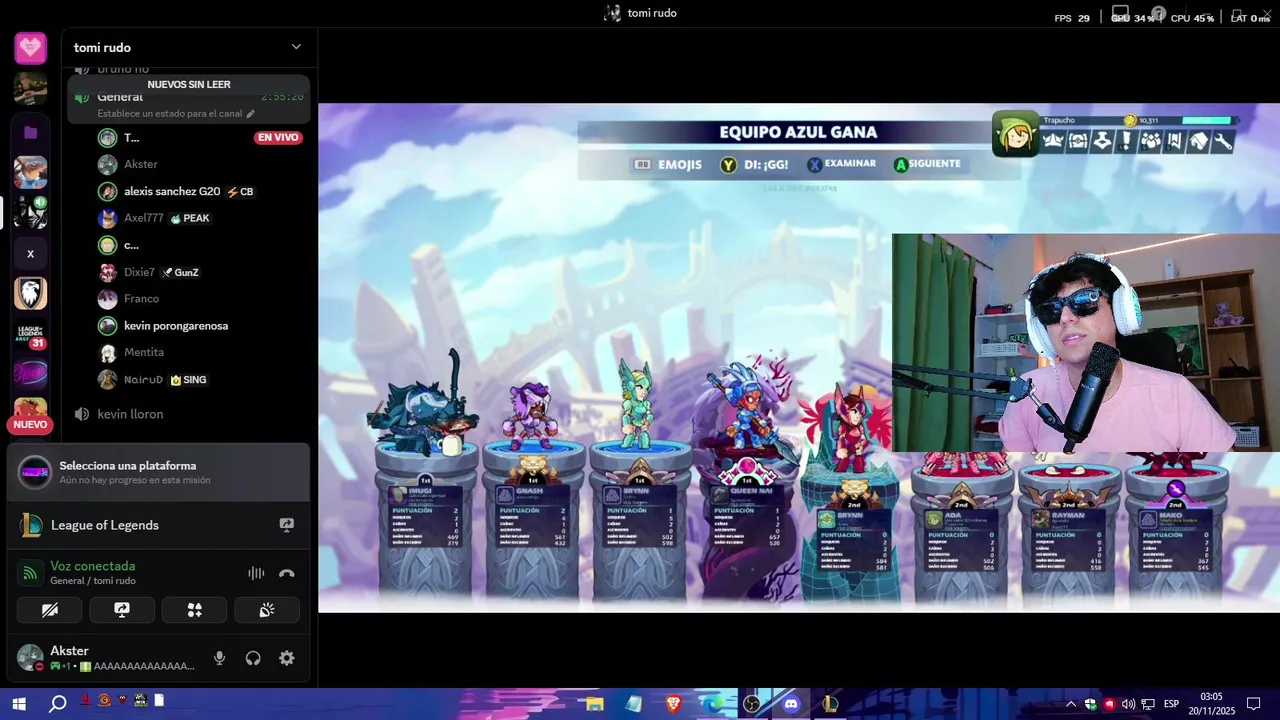Click the Trapucho player avatar in game
1280x720 pixels.
[x=1015, y=135]
